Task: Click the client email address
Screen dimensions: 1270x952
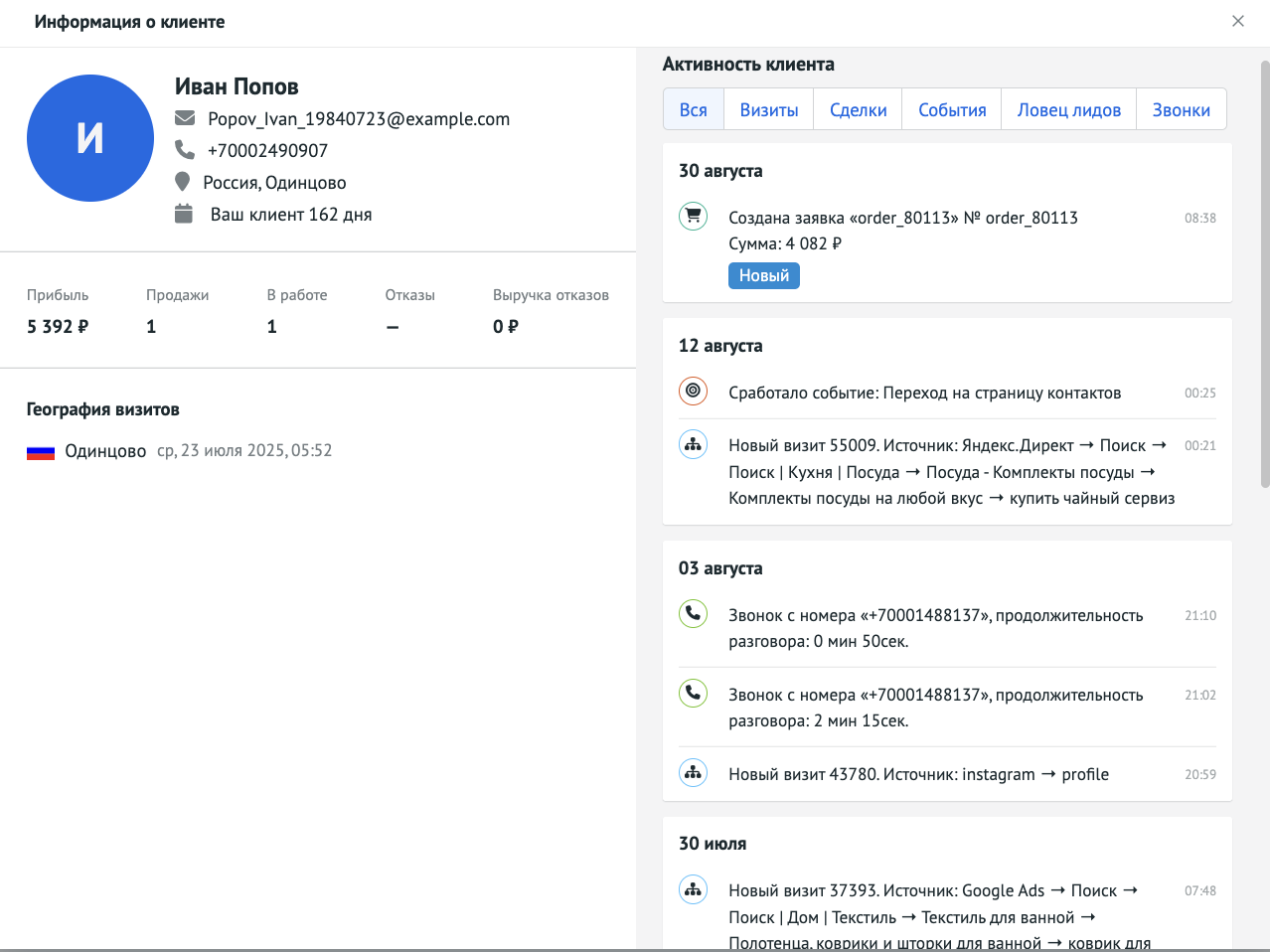Action: click(x=358, y=119)
